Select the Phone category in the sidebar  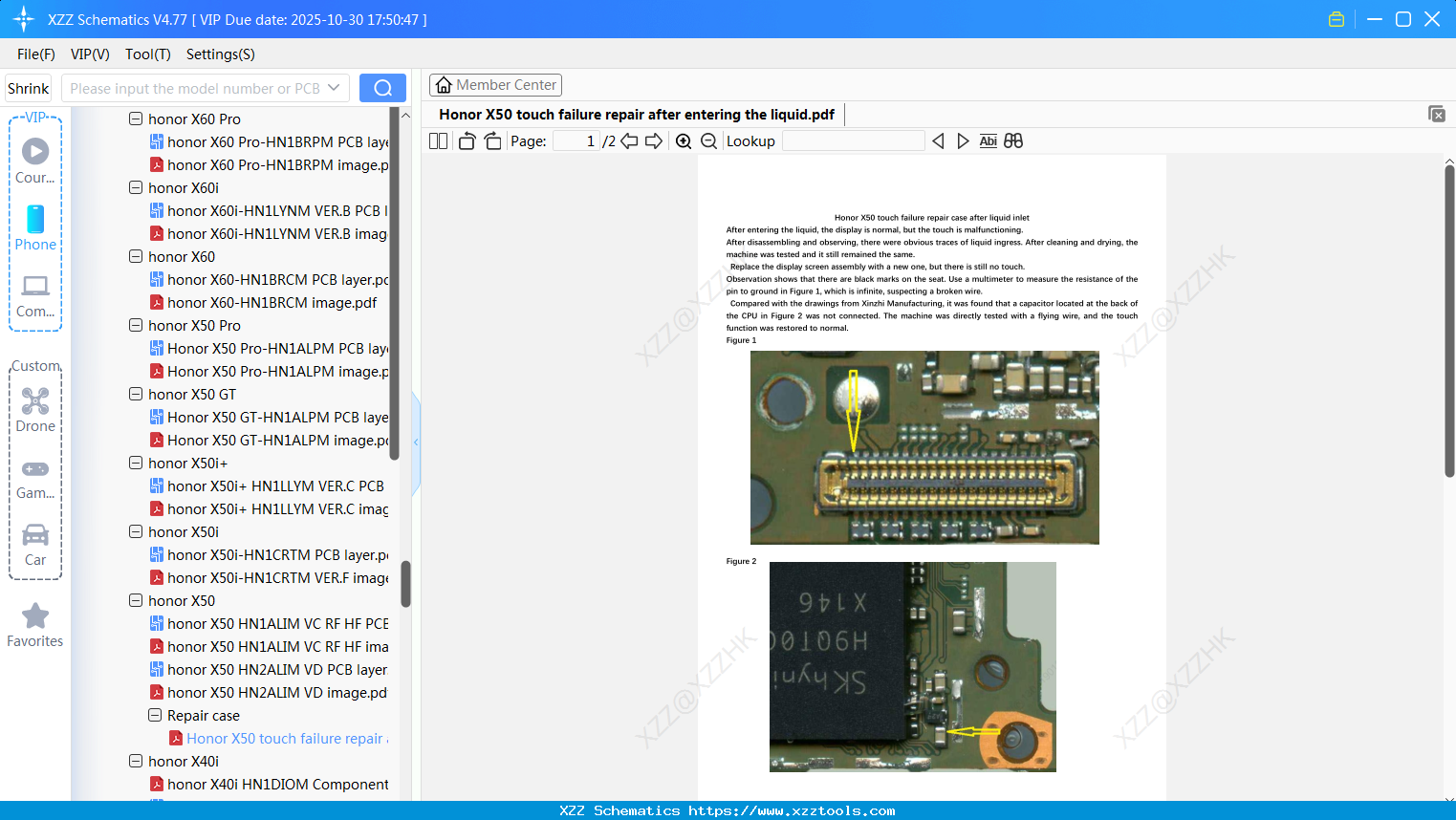pos(35,228)
